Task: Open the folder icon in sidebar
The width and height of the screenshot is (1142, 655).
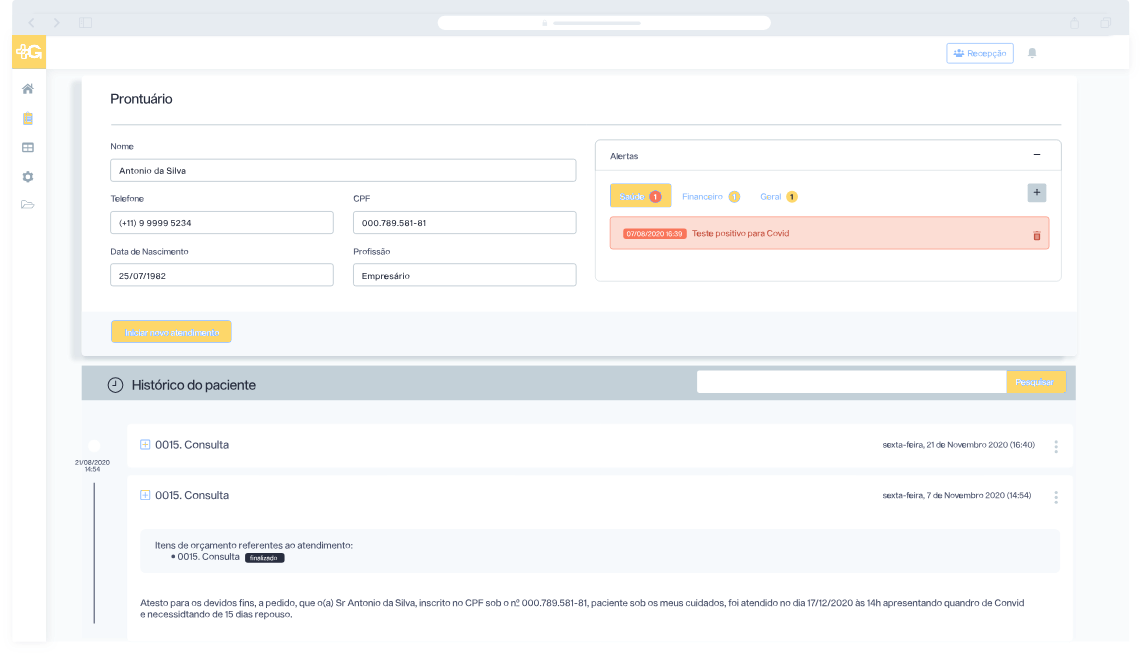Action: (28, 205)
